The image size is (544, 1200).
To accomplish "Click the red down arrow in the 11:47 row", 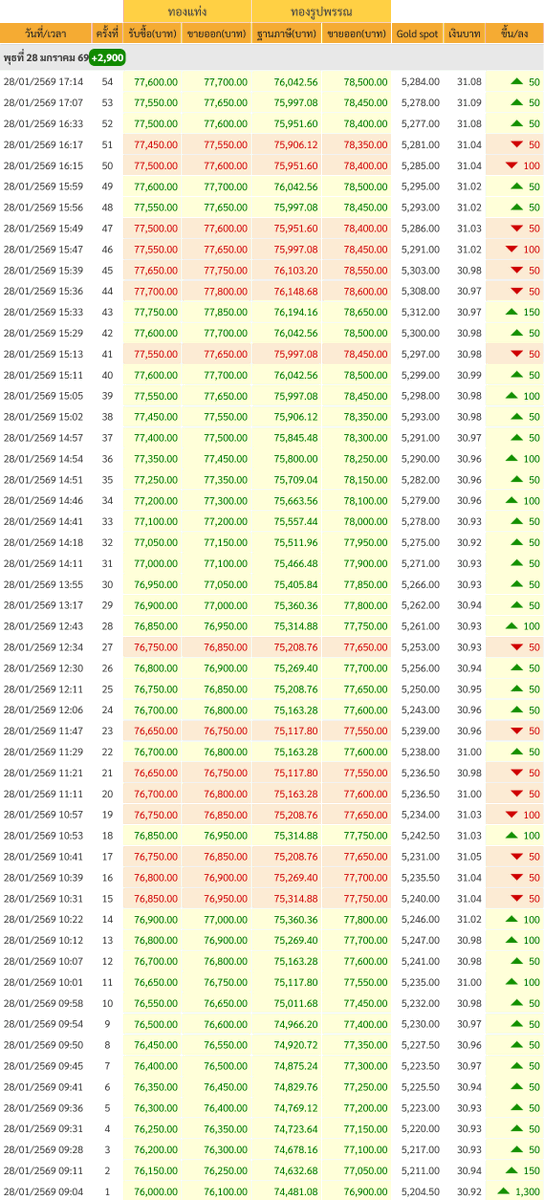I will pyautogui.click(x=516, y=731).
